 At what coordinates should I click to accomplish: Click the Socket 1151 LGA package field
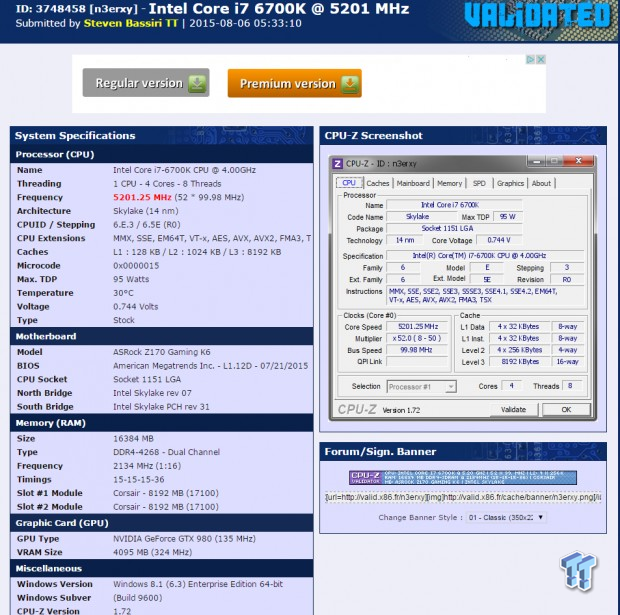coord(454,228)
